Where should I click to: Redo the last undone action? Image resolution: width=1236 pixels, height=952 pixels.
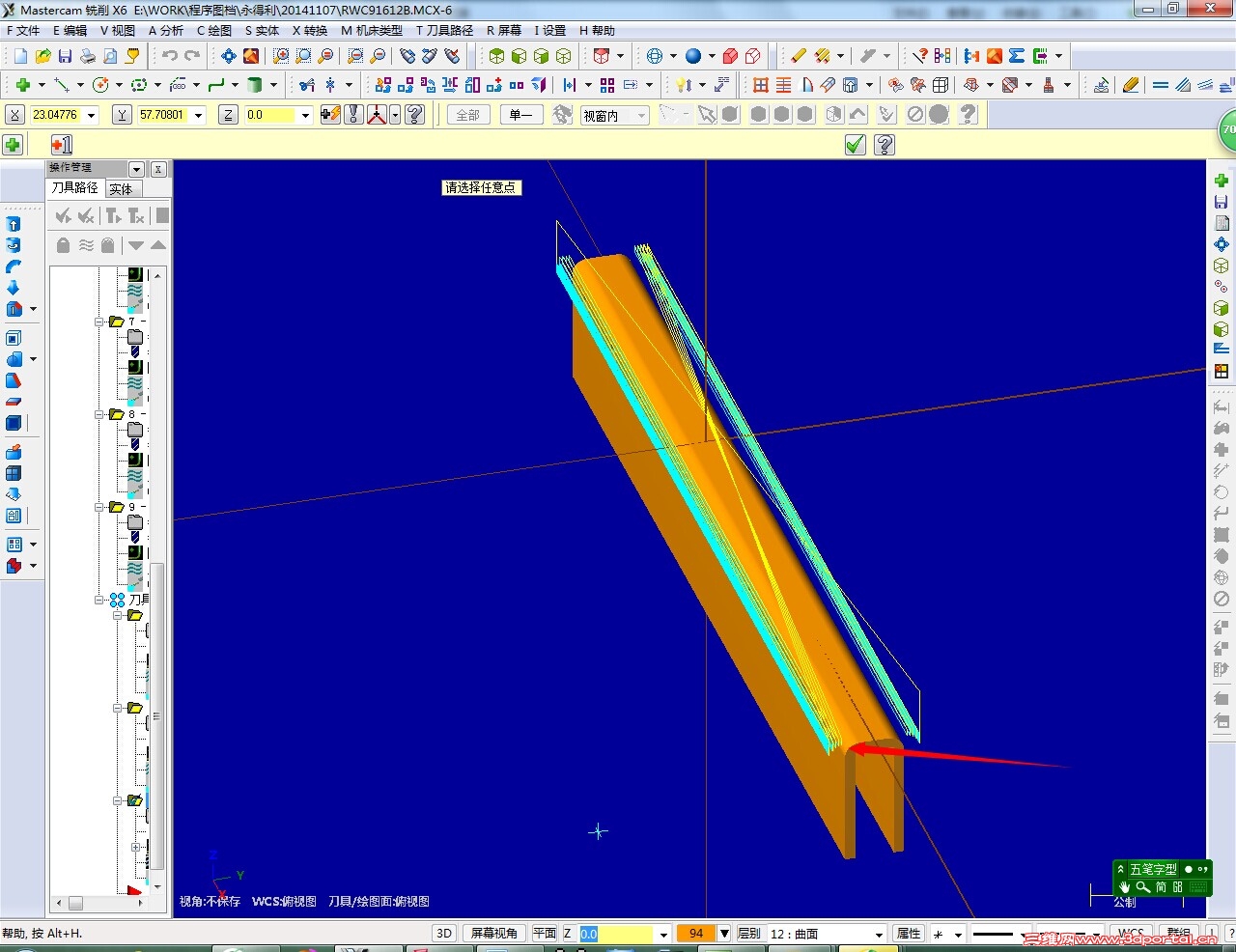(x=192, y=56)
